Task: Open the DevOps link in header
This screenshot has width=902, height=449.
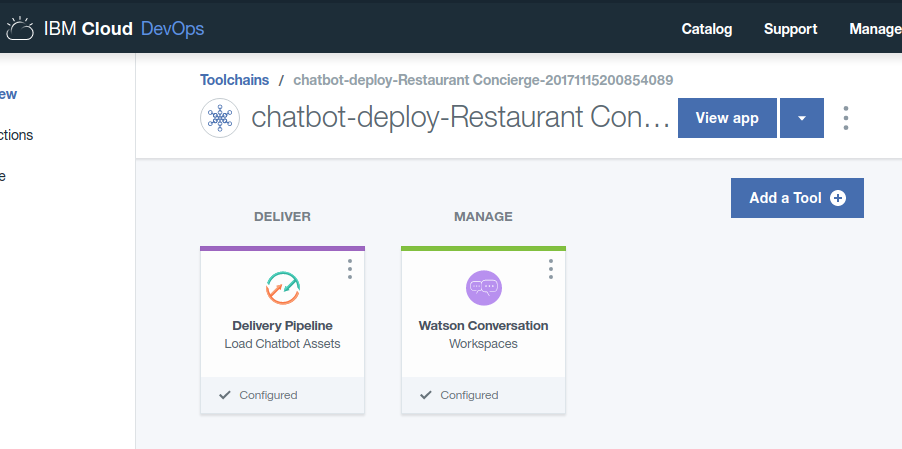Action: click(x=173, y=29)
